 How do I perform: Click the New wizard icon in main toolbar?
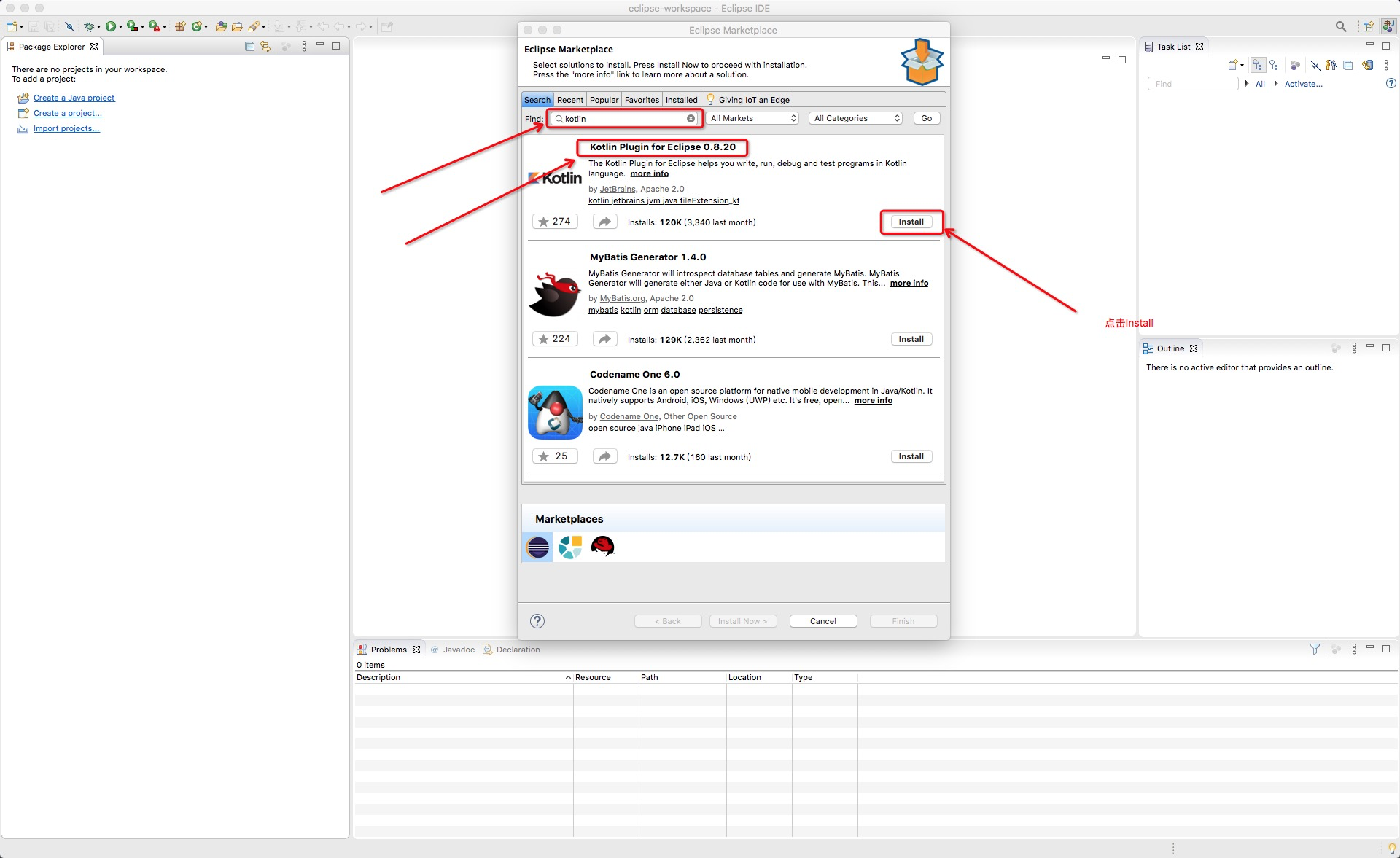(x=12, y=26)
